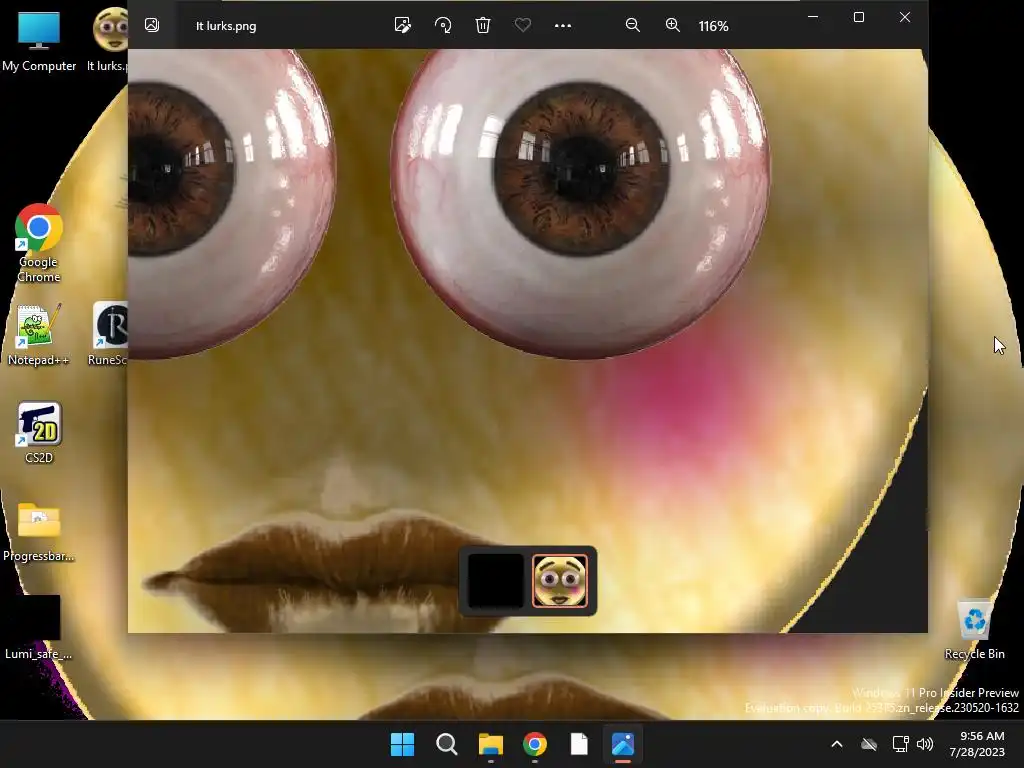Open the See more three-dots menu
Viewport: 1024px width, 768px height.
click(562, 25)
